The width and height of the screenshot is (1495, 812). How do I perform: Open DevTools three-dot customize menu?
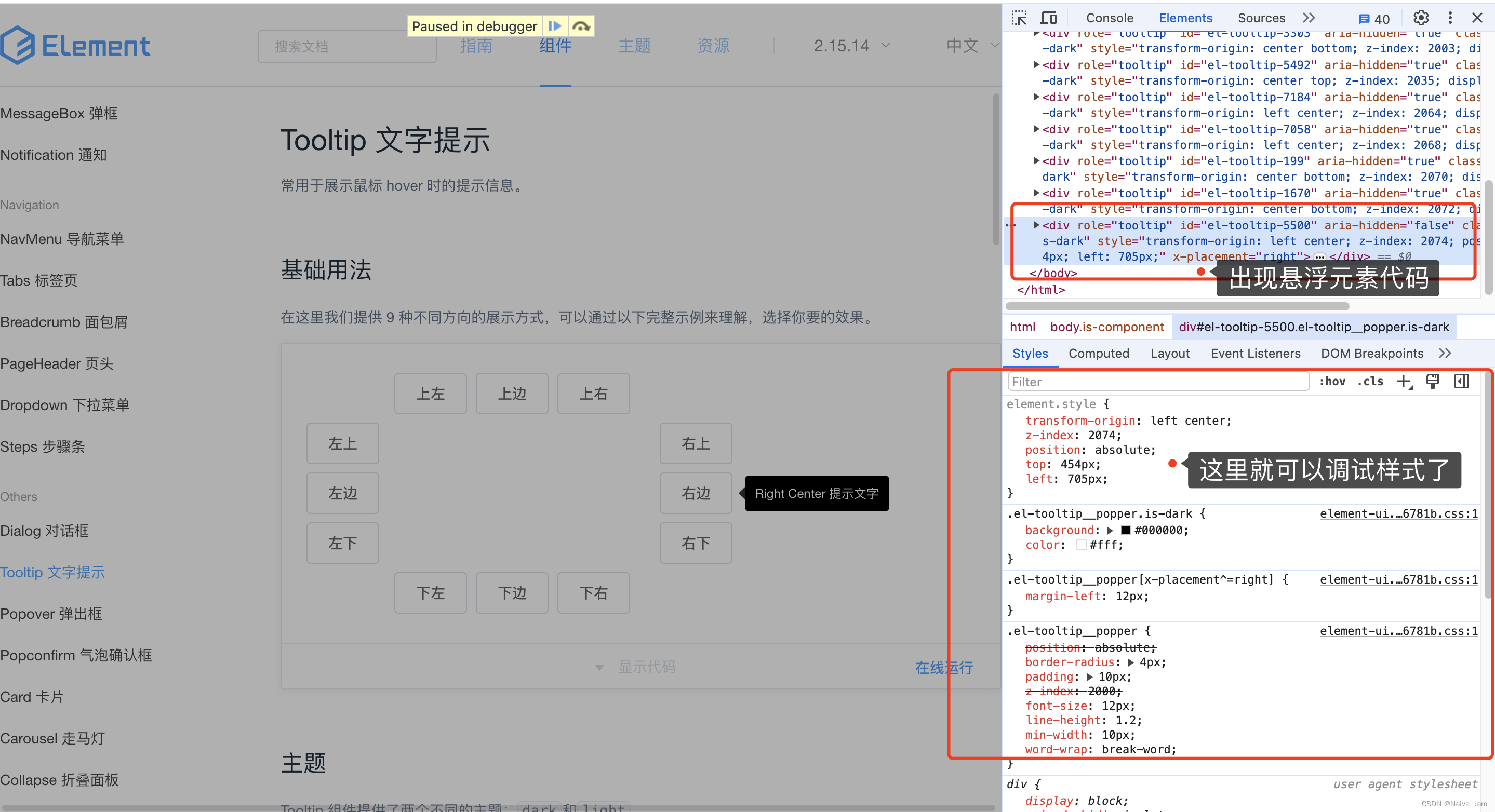[x=1450, y=18]
